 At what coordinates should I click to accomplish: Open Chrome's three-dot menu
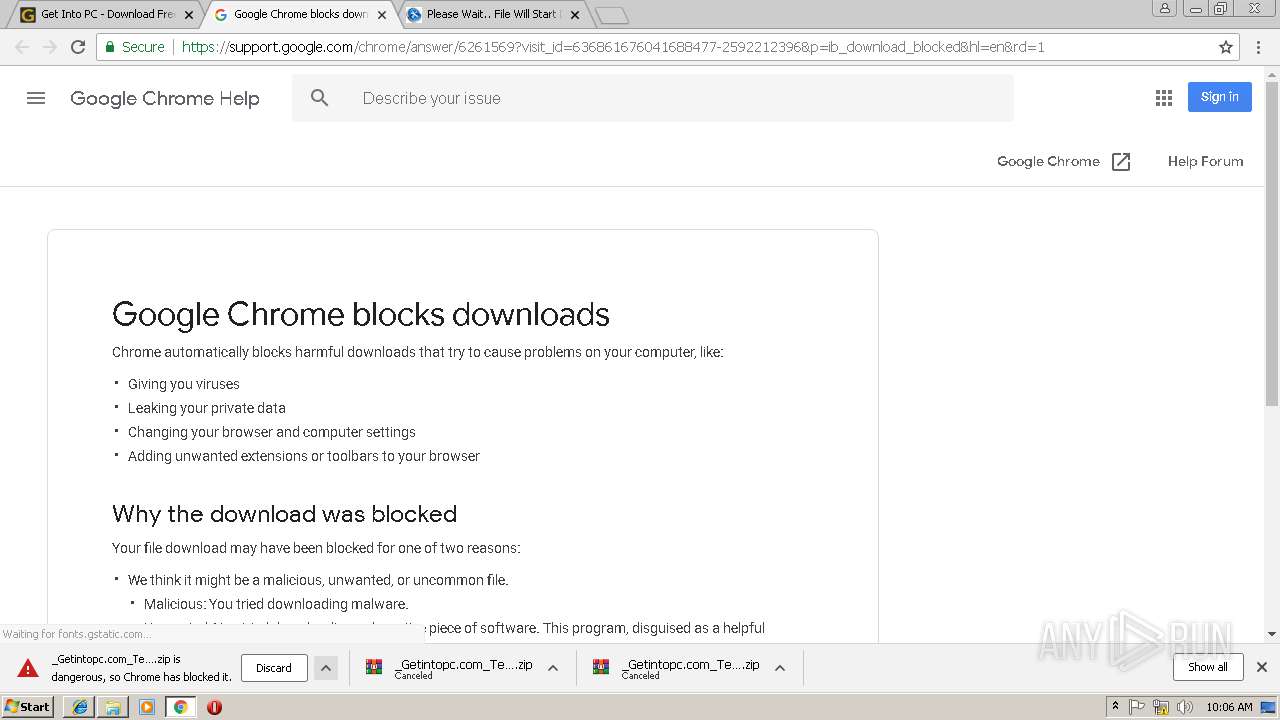tap(1259, 47)
